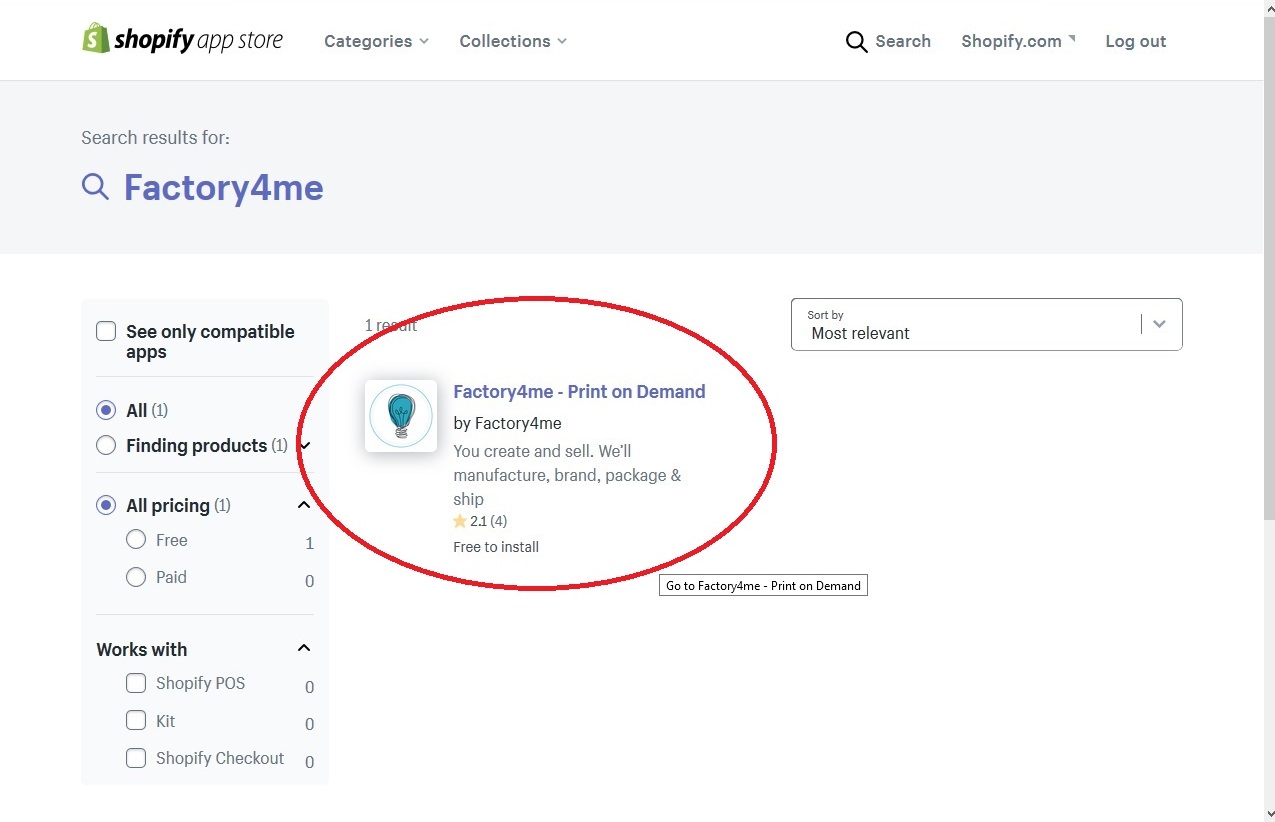The height and width of the screenshot is (822, 1275).
Task: Select the Paid pricing option
Action: [x=136, y=577]
